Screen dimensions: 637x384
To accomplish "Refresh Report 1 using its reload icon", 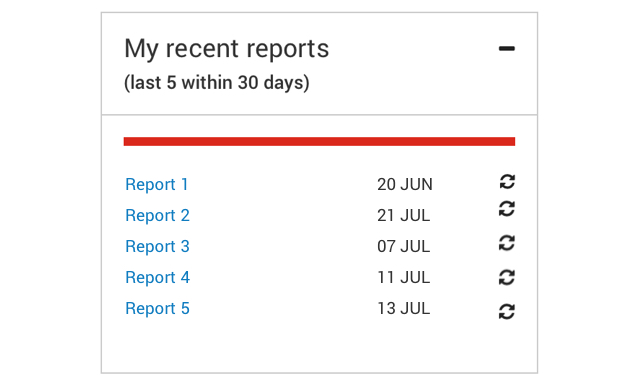I will 507,182.
